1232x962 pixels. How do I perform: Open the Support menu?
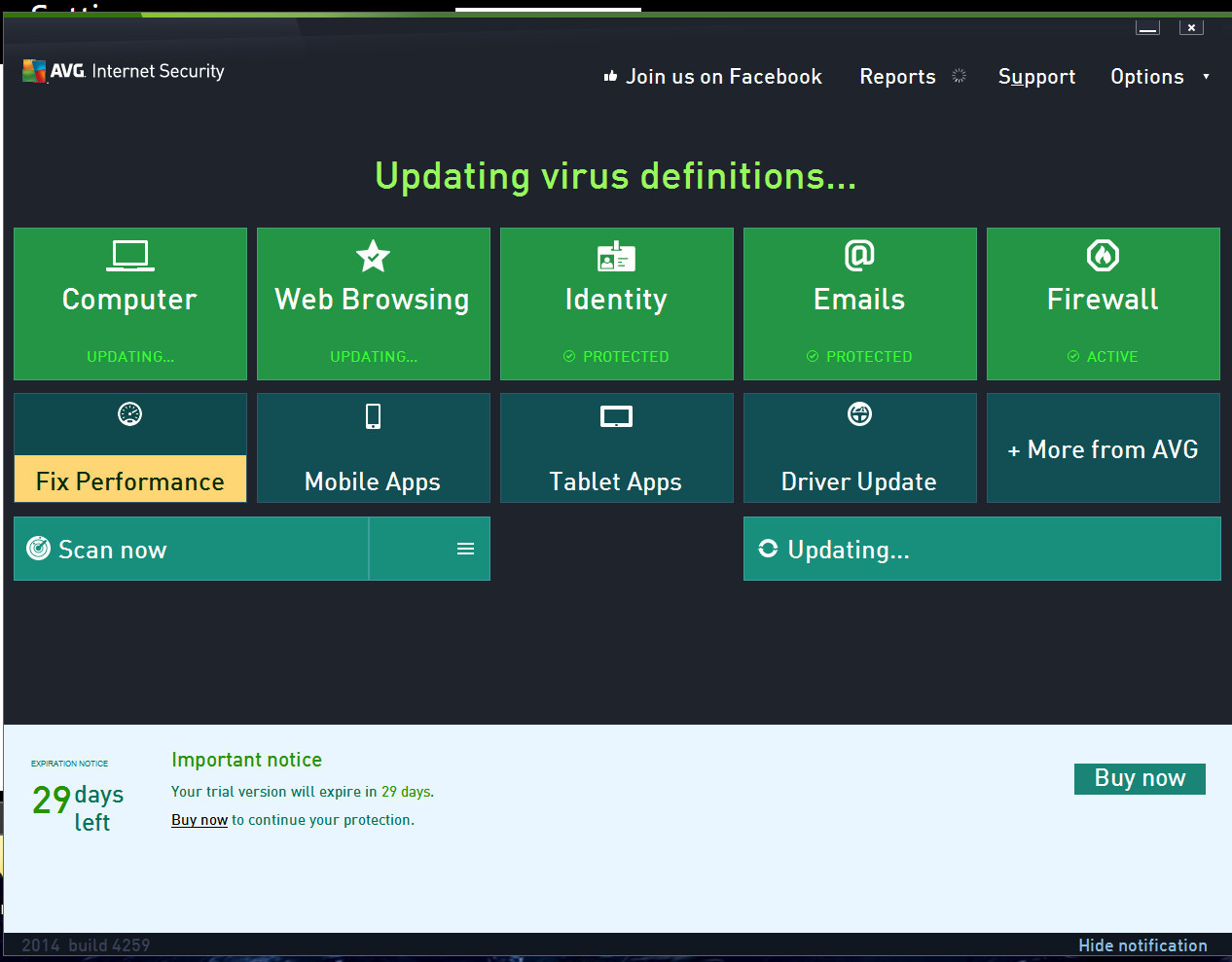(x=1036, y=77)
